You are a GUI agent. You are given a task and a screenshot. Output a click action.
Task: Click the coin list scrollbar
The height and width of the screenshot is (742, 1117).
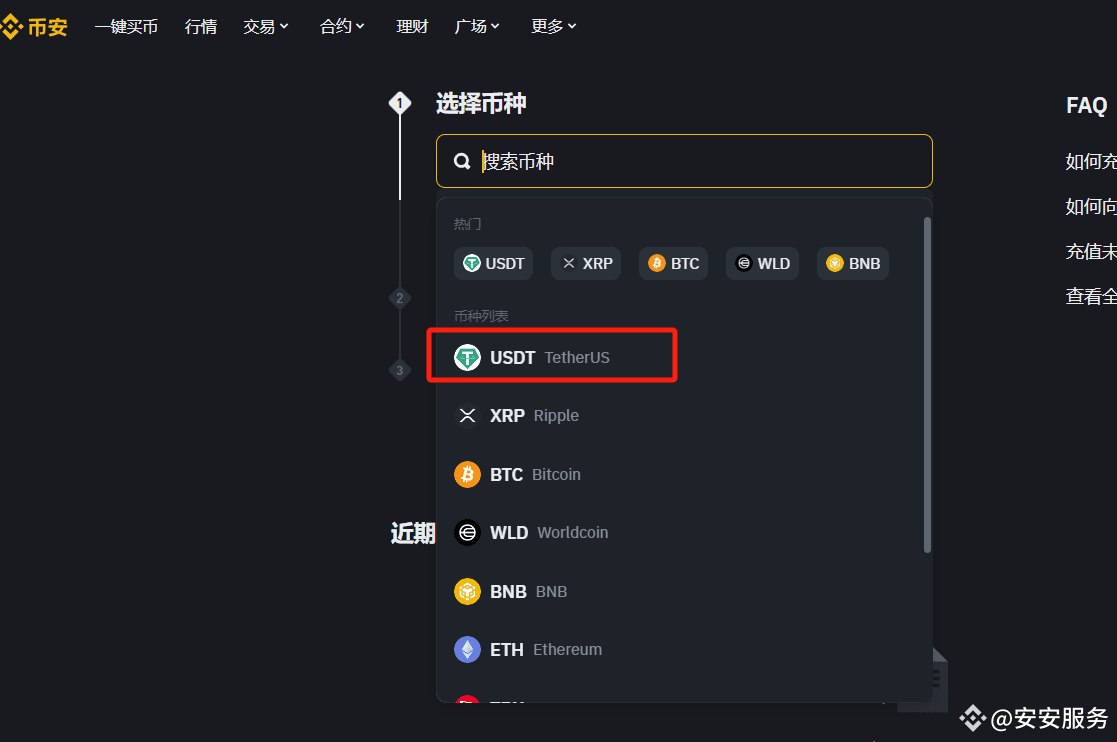pyautogui.click(x=927, y=385)
